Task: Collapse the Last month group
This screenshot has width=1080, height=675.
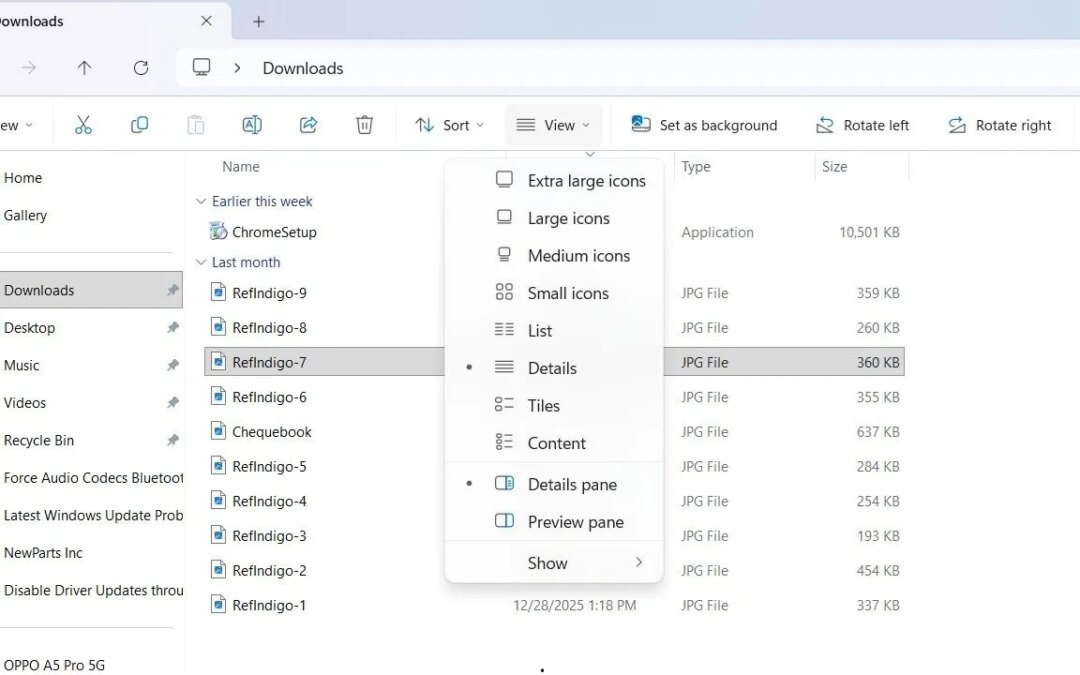Action: [201, 262]
